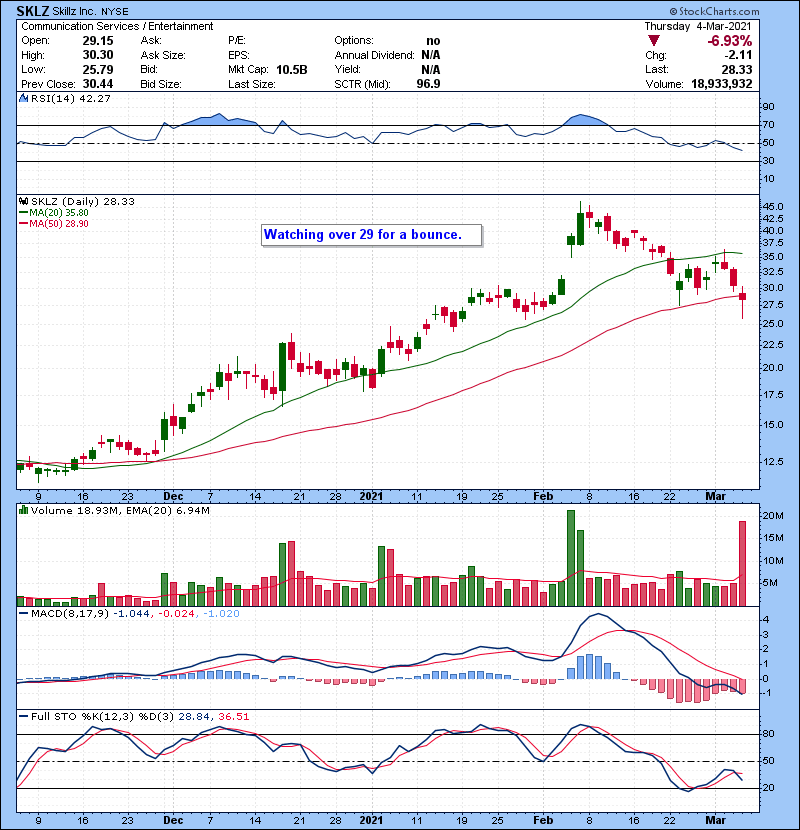Click the RSI(14) 42.27 value label
The image size is (800, 830).
click(x=70, y=98)
